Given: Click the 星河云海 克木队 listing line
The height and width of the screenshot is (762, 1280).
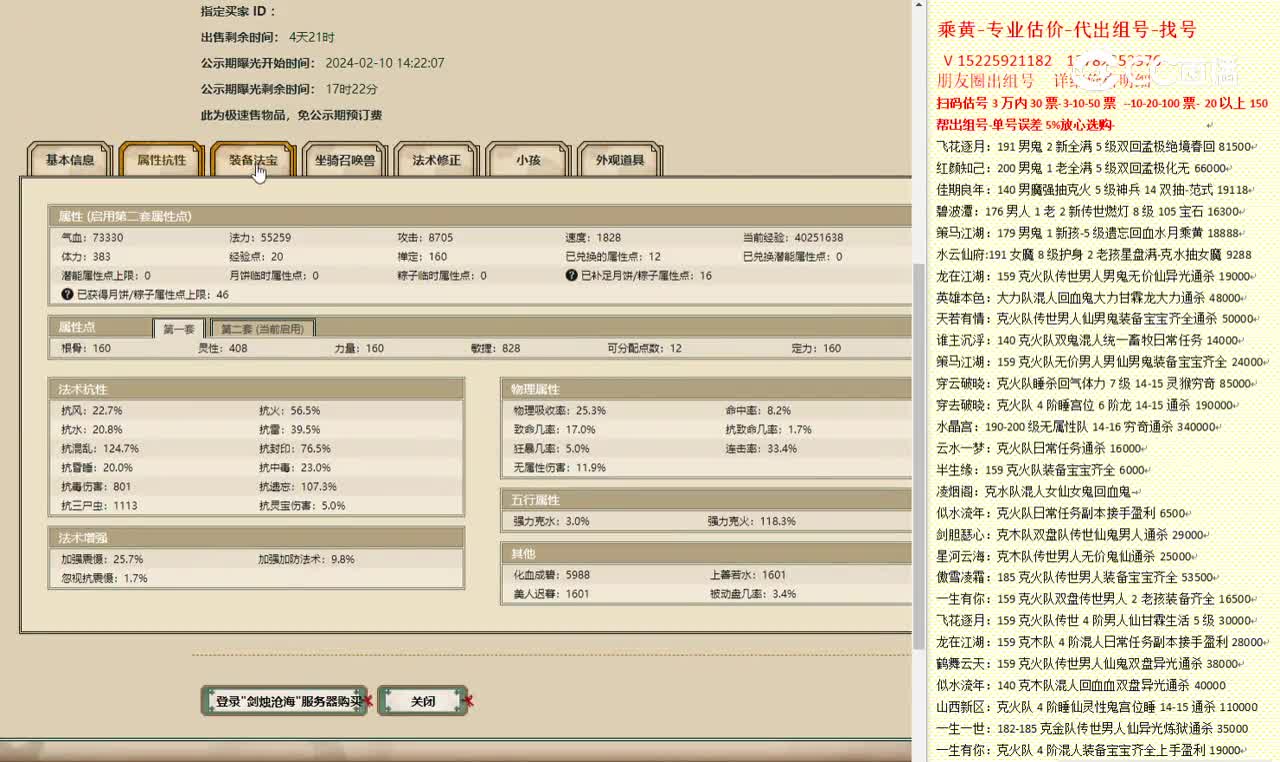Looking at the screenshot, I should coord(1068,556).
